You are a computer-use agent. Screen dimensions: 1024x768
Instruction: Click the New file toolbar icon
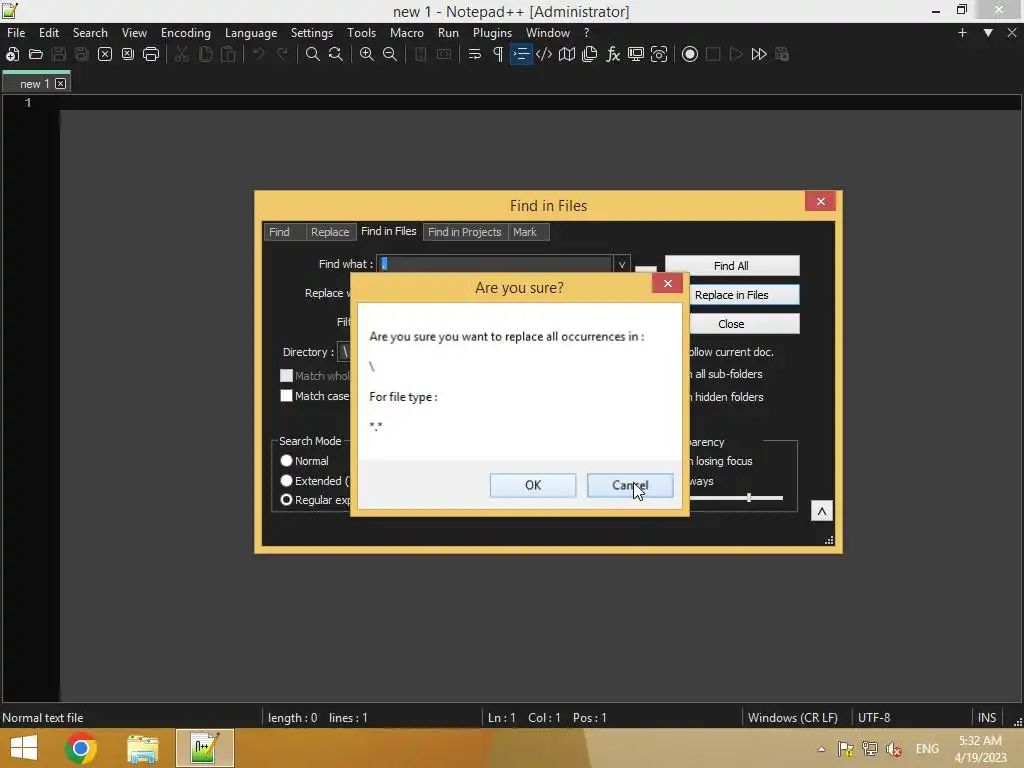[12, 54]
